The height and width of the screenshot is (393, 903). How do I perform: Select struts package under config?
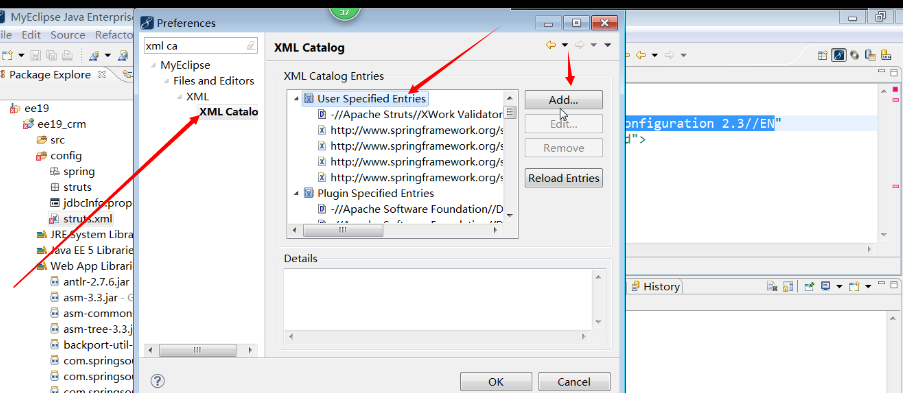coord(70,187)
